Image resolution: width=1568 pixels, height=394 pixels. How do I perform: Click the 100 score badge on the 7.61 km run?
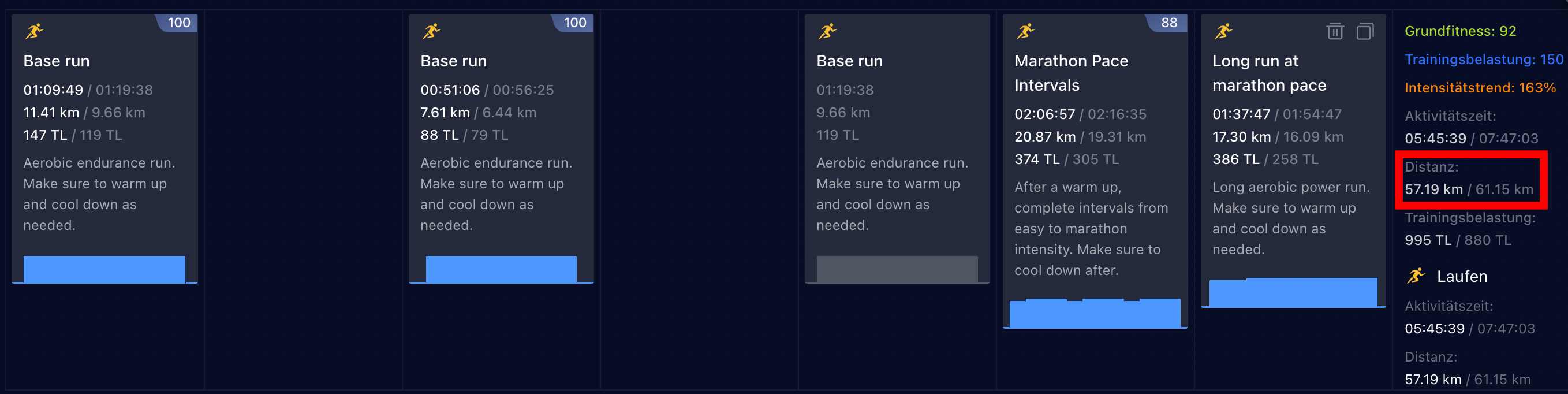click(574, 23)
